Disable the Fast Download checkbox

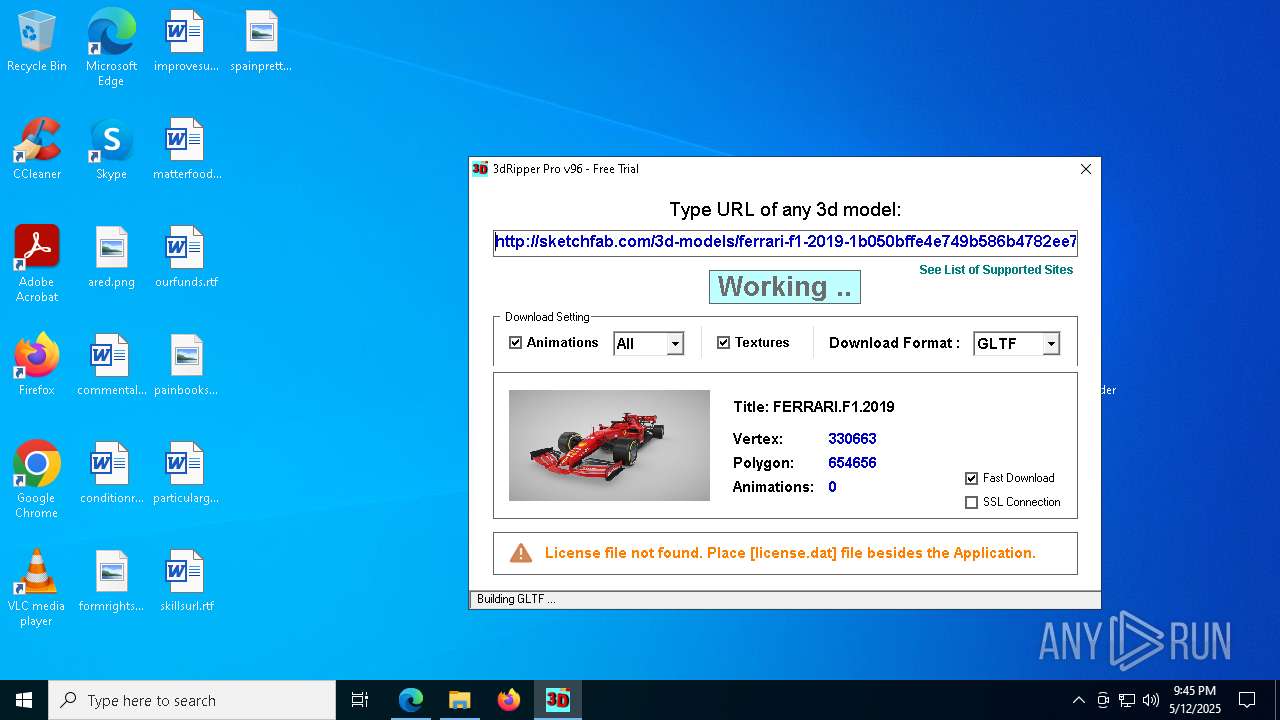(x=971, y=478)
